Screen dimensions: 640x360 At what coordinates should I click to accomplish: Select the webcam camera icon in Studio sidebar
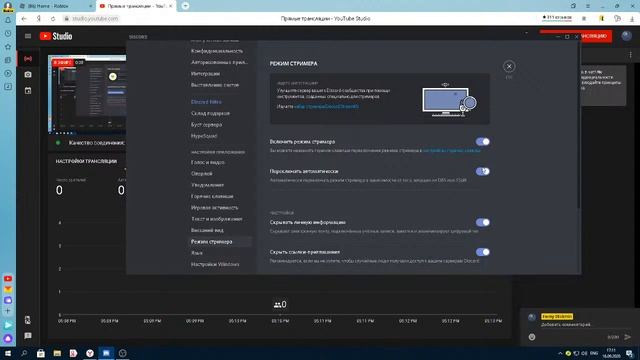pos(28,74)
